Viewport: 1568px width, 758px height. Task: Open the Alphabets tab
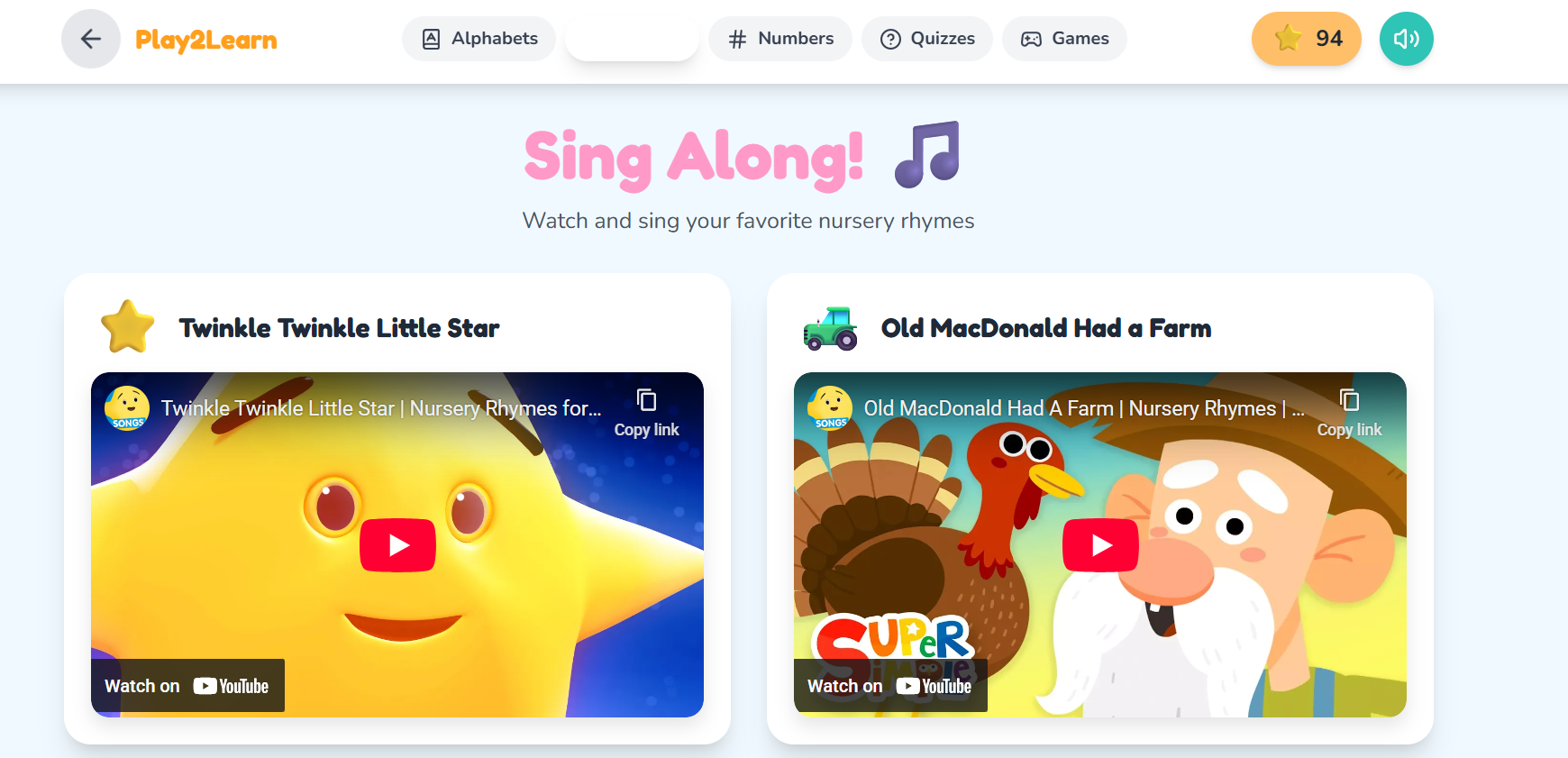click(x=479, y=39)
